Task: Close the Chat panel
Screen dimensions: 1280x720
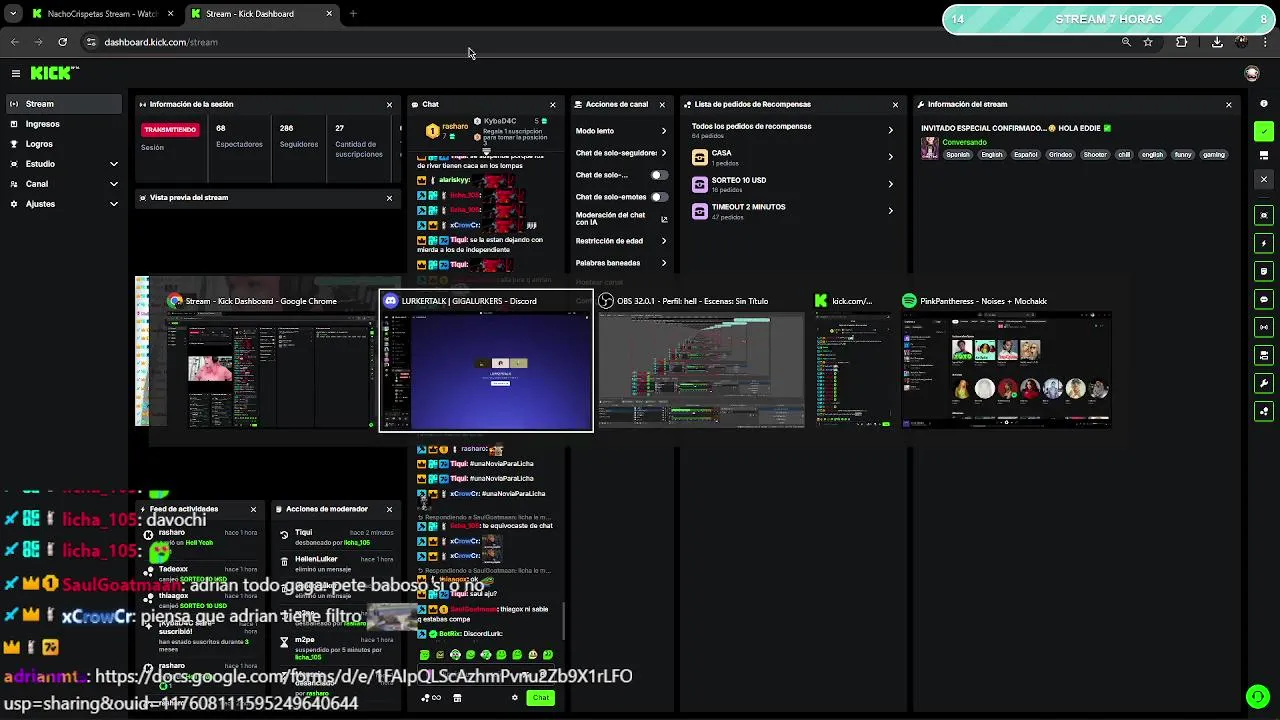Action: coord(552,104)
